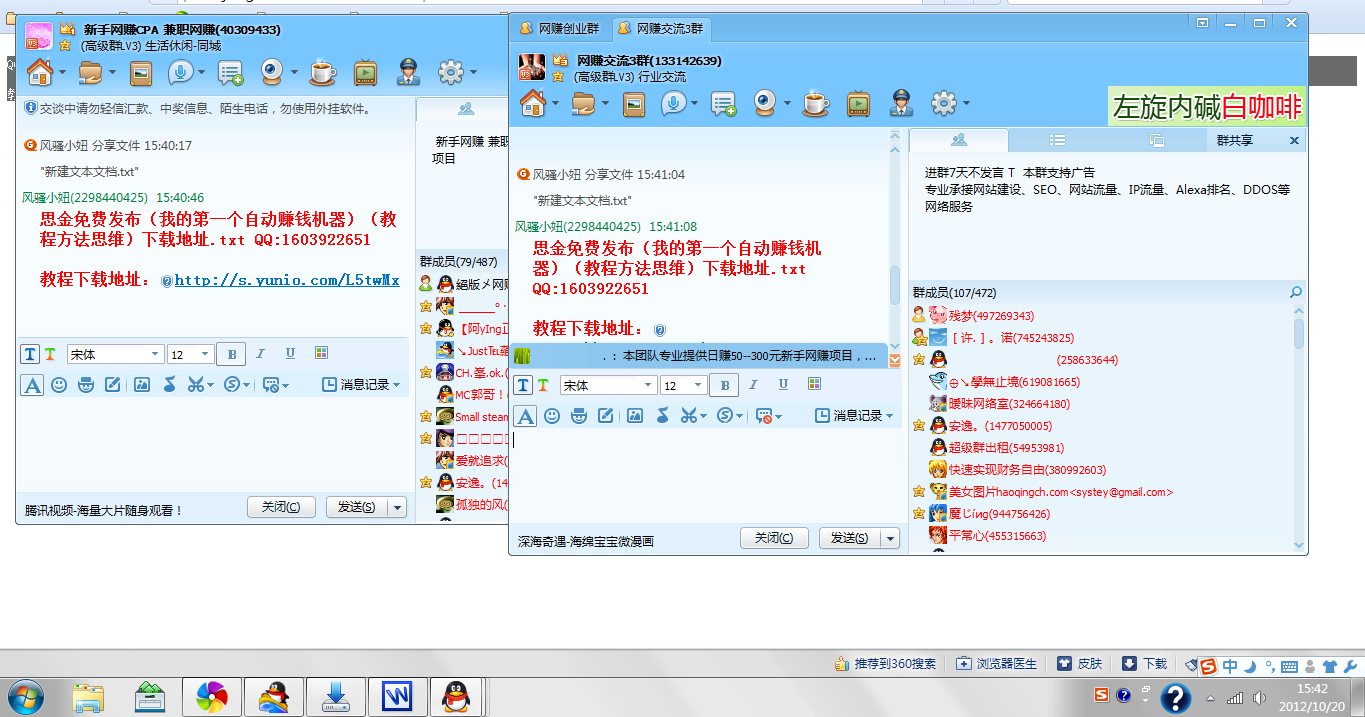
Task: Open group album icon in 网赚交流3群 toolbar
Action: [633, 103]
